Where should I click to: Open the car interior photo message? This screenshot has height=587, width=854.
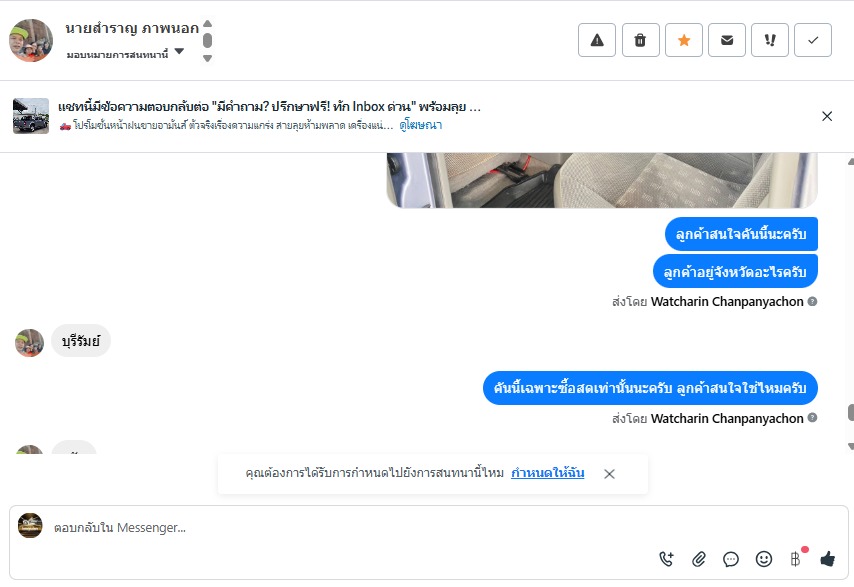pos(602,180)
